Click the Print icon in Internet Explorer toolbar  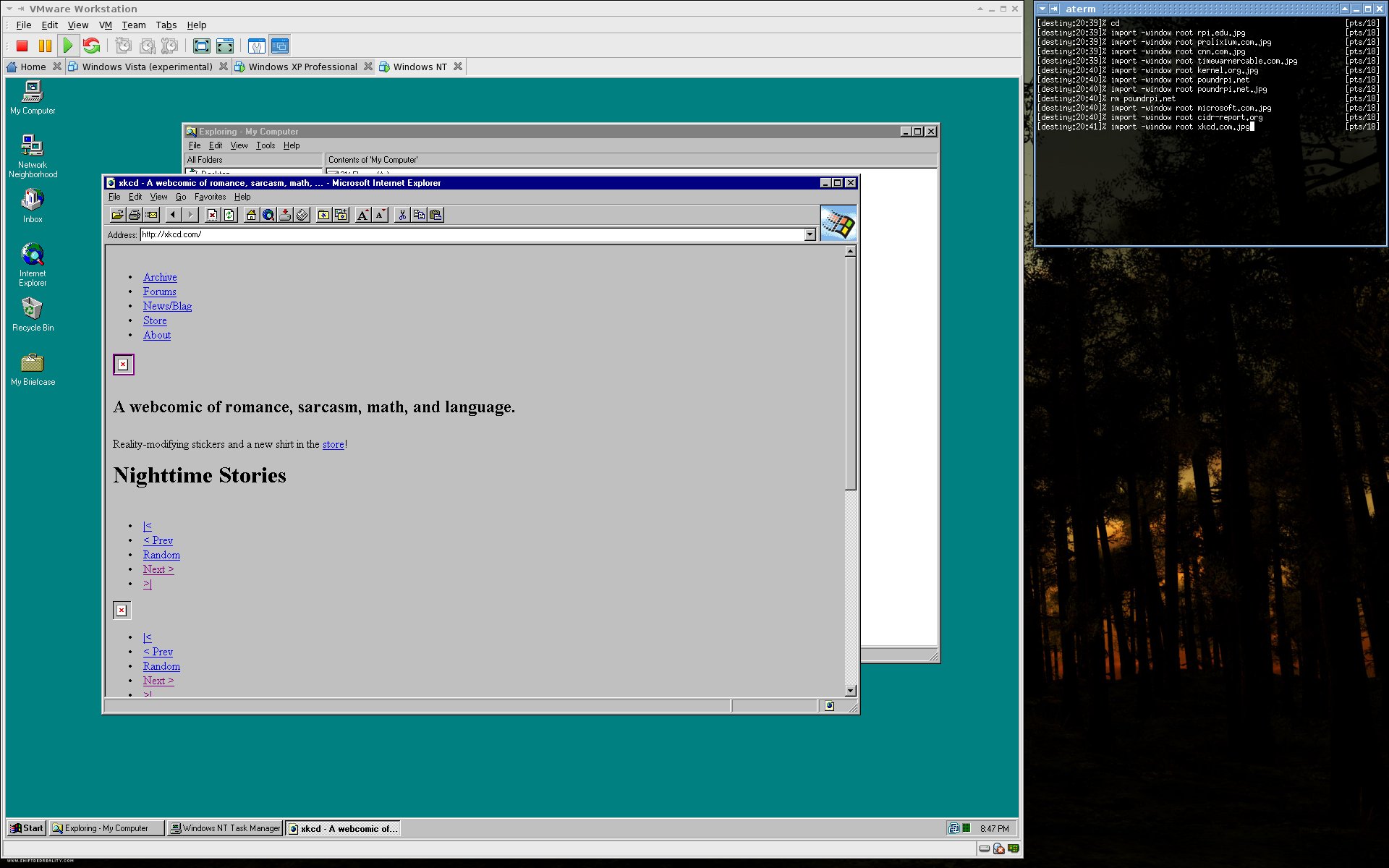point(135,215)
